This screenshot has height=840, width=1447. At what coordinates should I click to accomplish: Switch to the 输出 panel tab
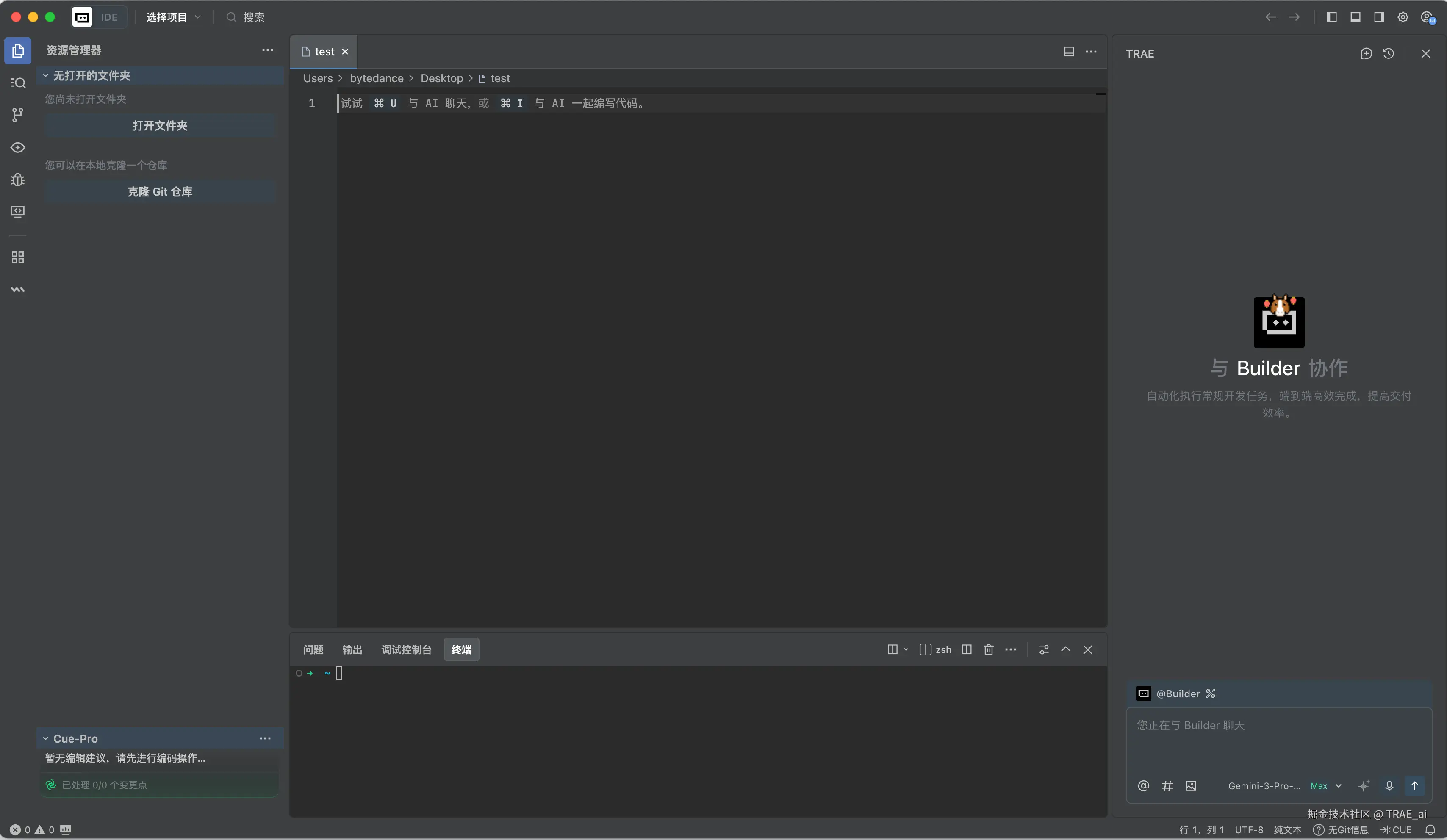tap(352, 649)
